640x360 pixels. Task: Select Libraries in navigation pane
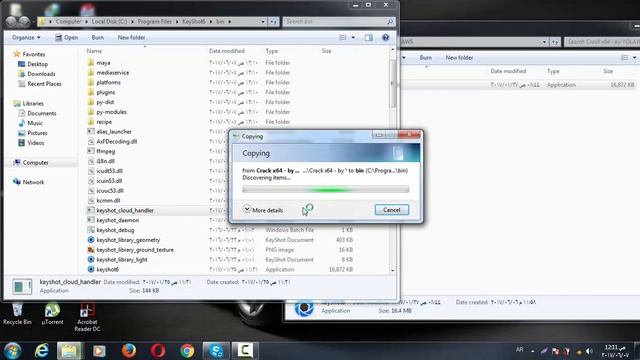(x=33, y=103)
